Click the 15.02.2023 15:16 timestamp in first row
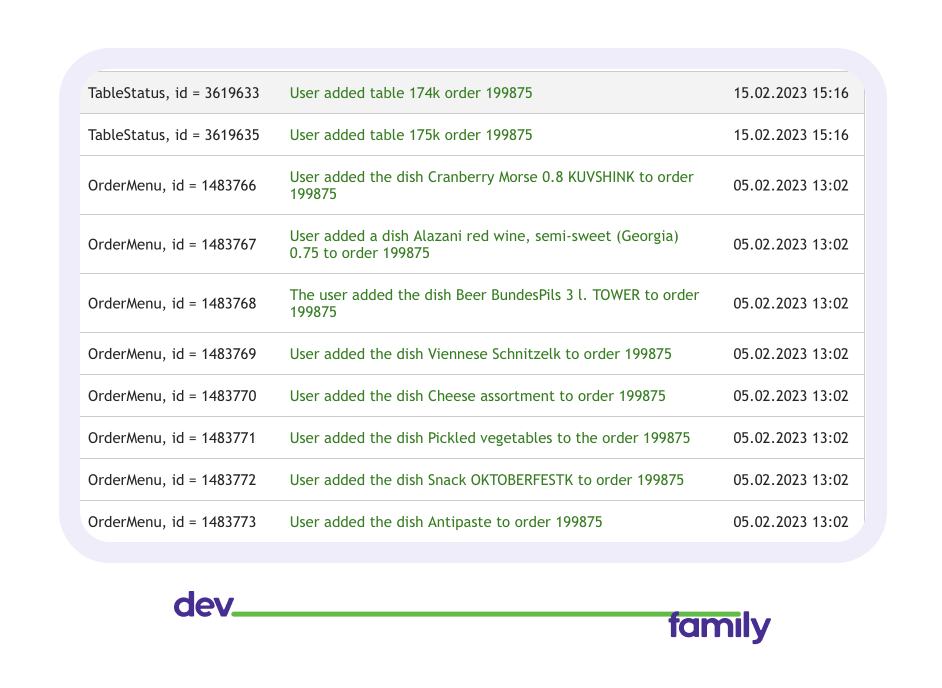The image size is (942, 688). click(x=790, y=93)
